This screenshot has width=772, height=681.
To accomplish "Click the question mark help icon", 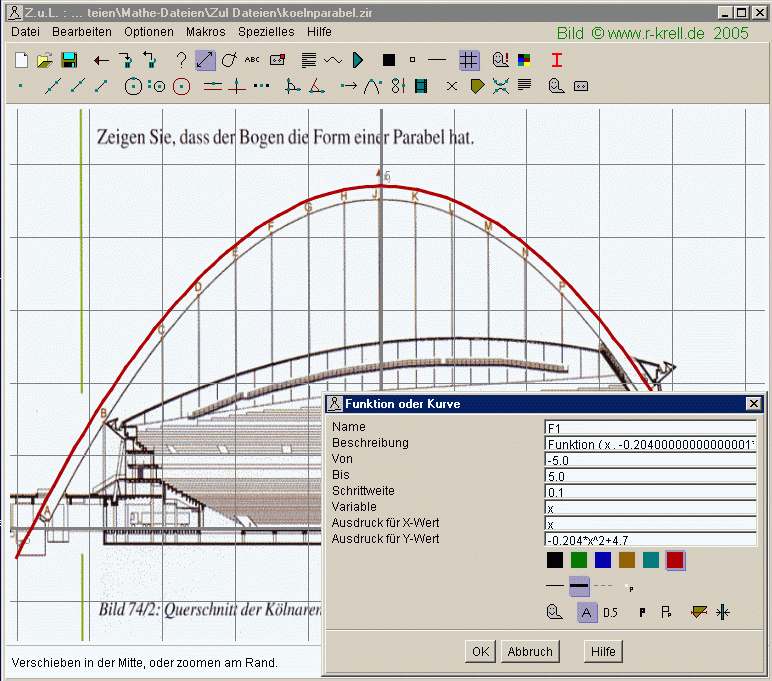I will click(x=181, y=60).
